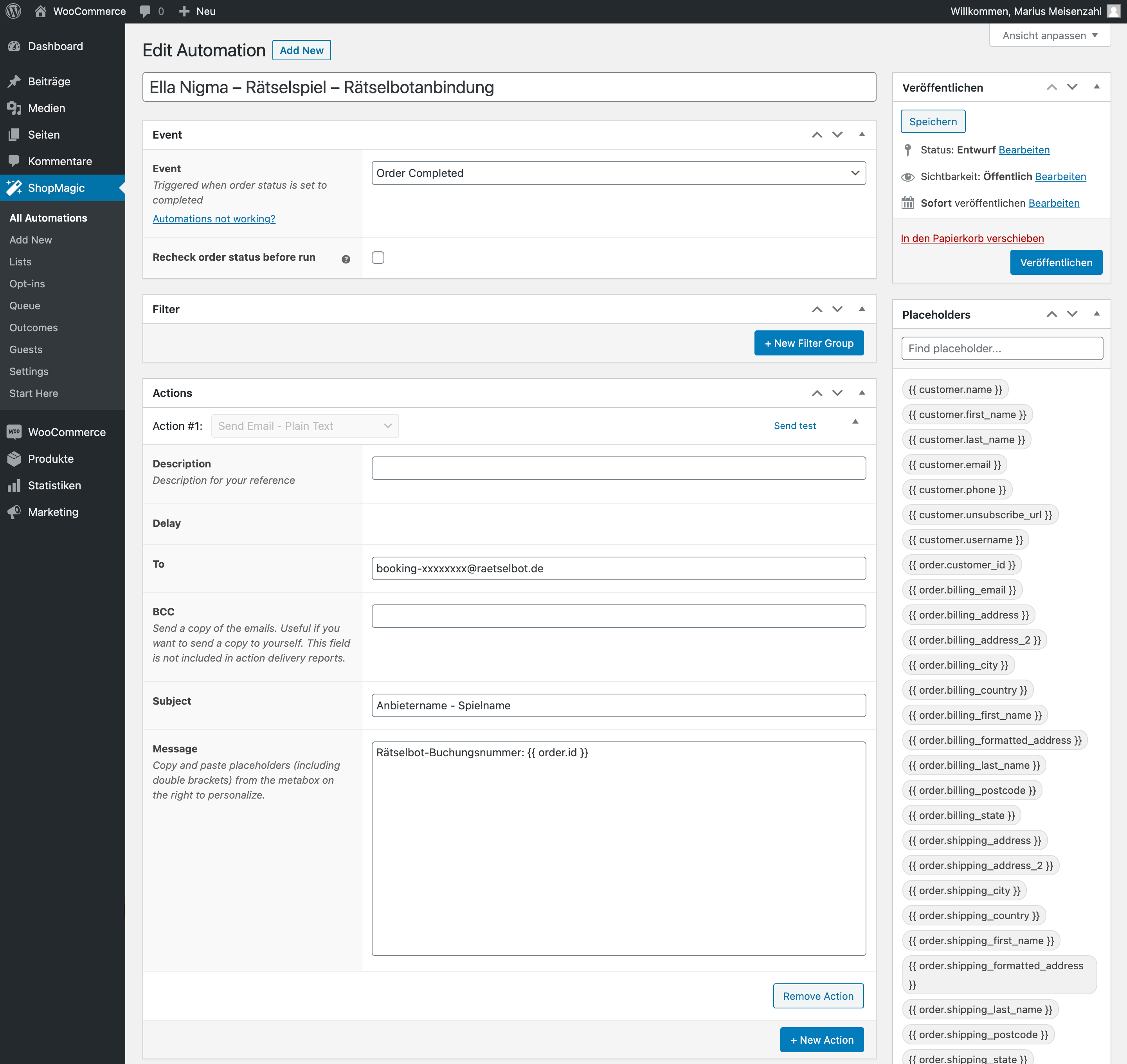Click the help icon beside Recheck order status
The image size is (1127, 1064).
[346, 259]
